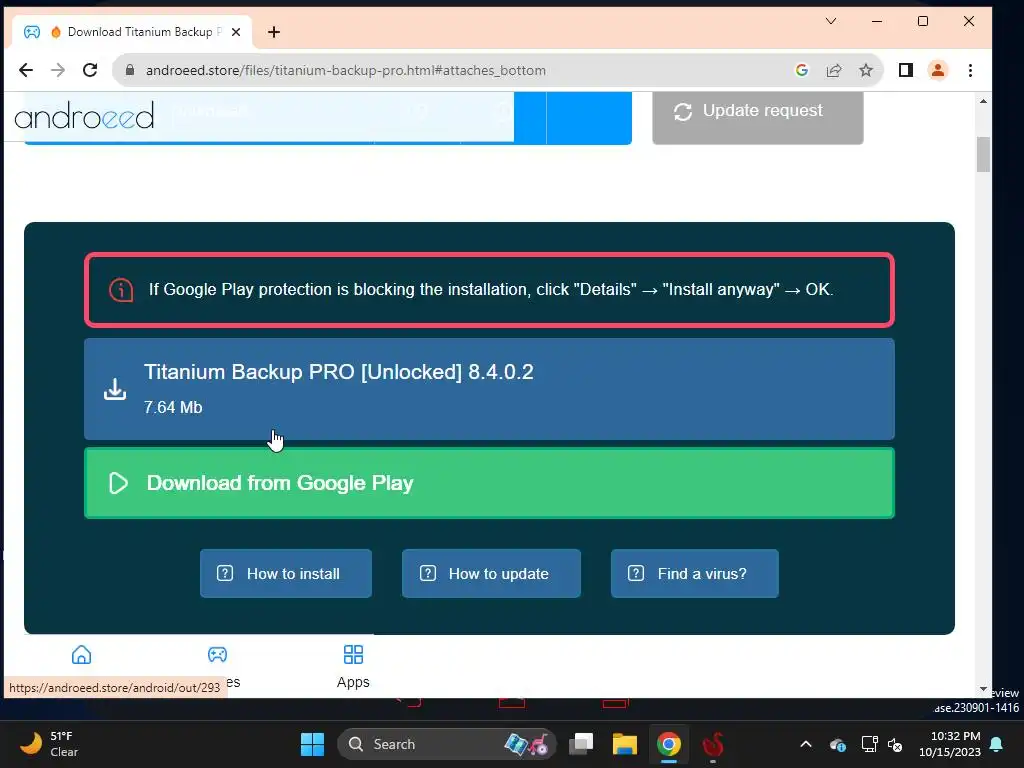Open File Explorer from the taskbar
Screen dimensions: 1024x768
point(624,744)
